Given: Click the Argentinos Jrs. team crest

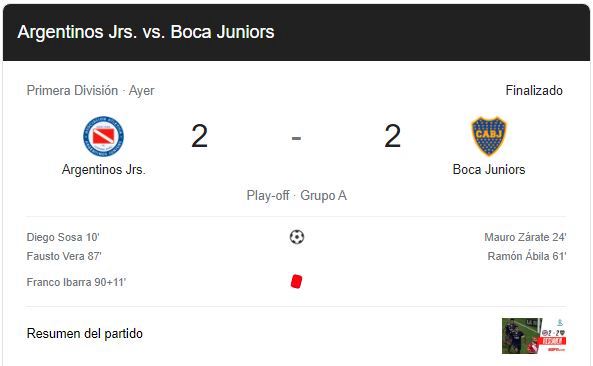Looking at the screenshot, I should point(103,136).
